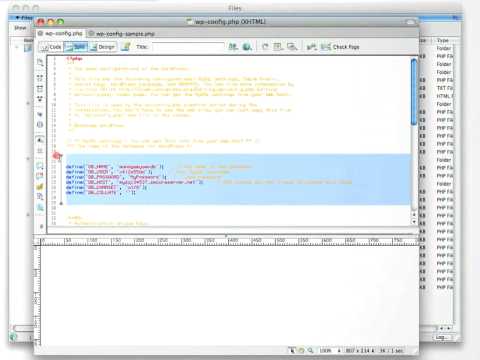Click the Validate Markup icon
This screenshot has height=360, width=480.
(312, 47)
